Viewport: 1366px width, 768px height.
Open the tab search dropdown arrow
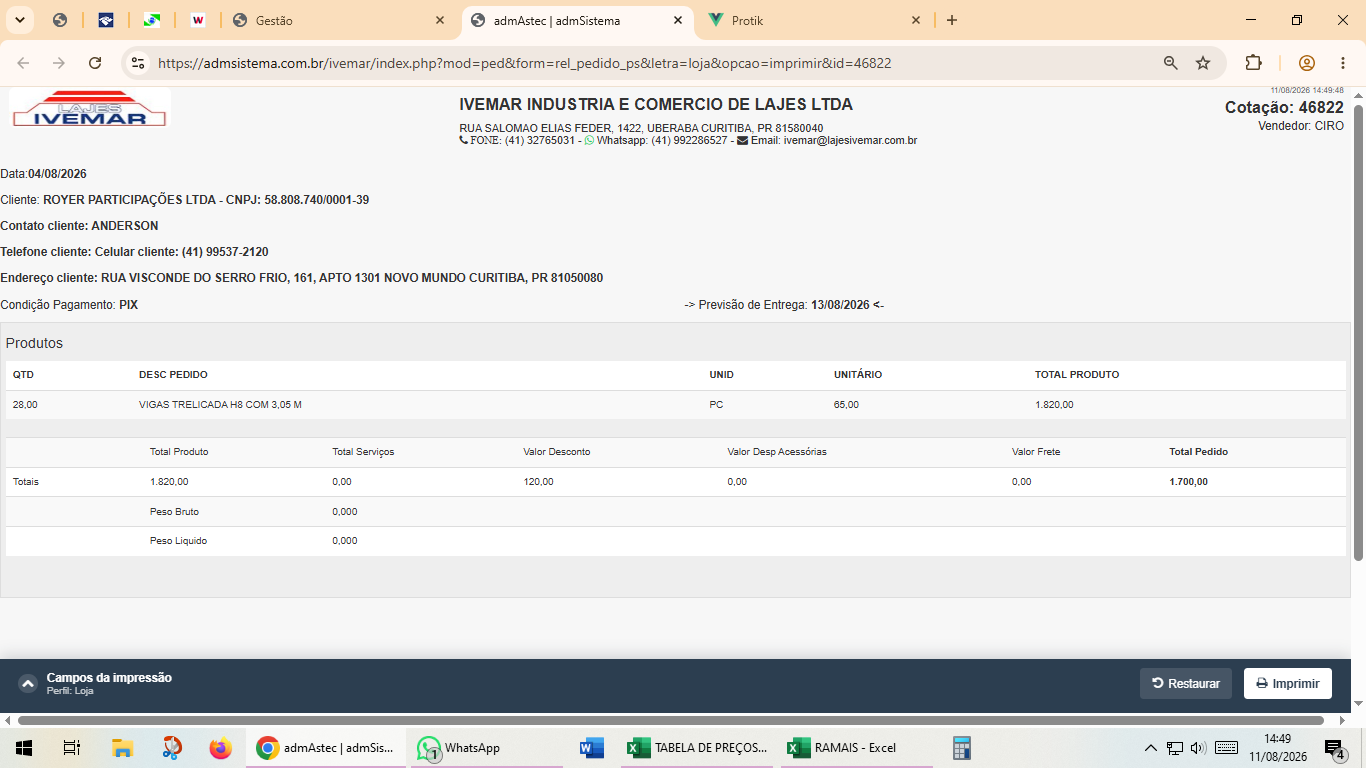(x=19, y=20)
